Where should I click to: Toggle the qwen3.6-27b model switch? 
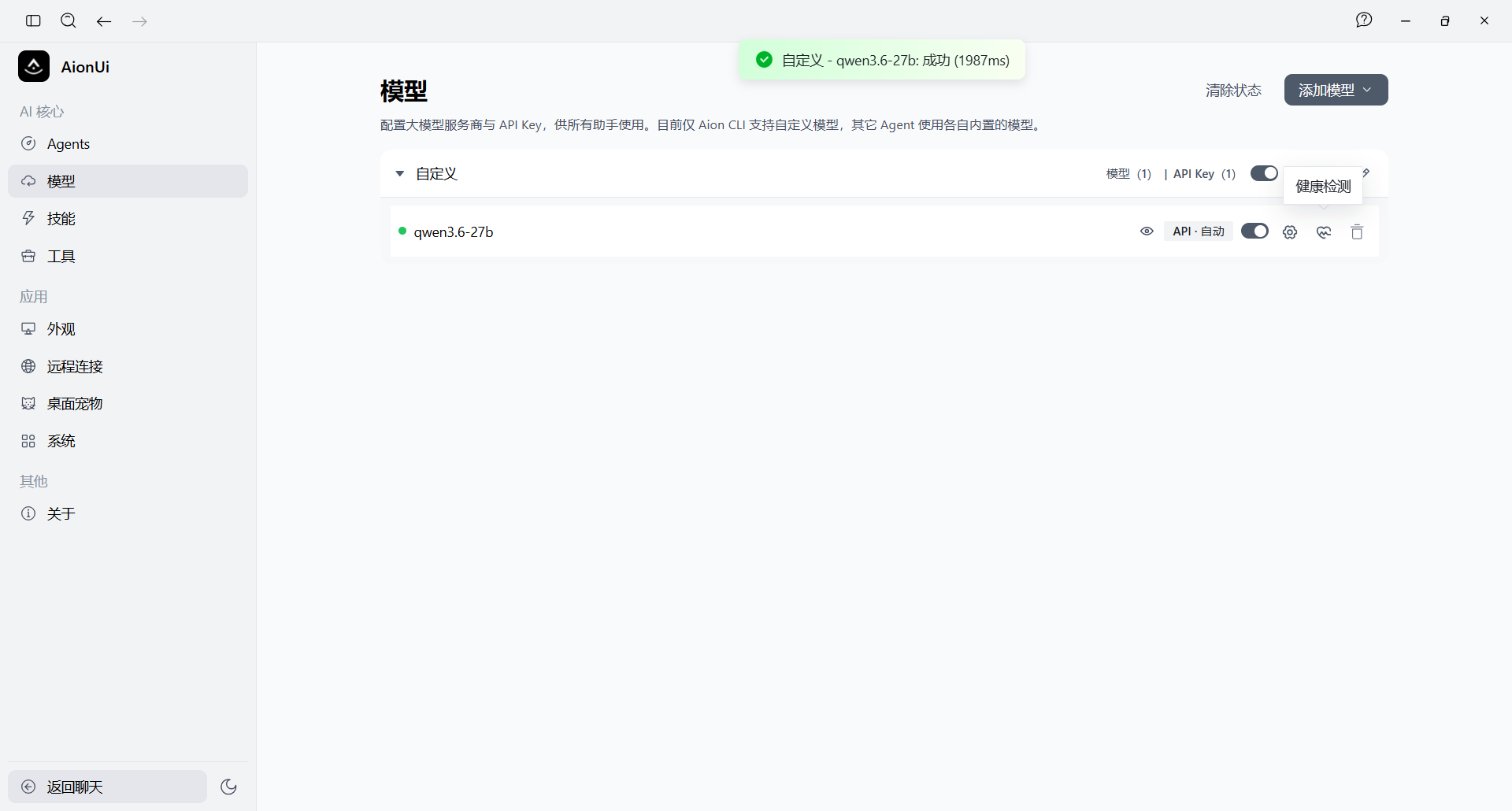click(1254, 231)
